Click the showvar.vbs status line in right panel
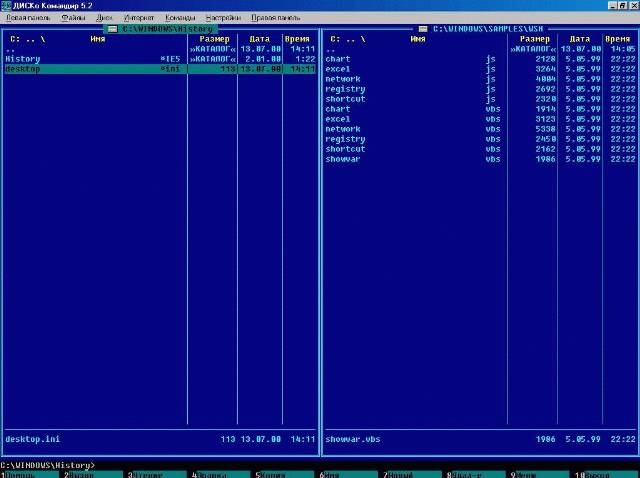Screen dimensions: 640x478 (x=481, y=440)
